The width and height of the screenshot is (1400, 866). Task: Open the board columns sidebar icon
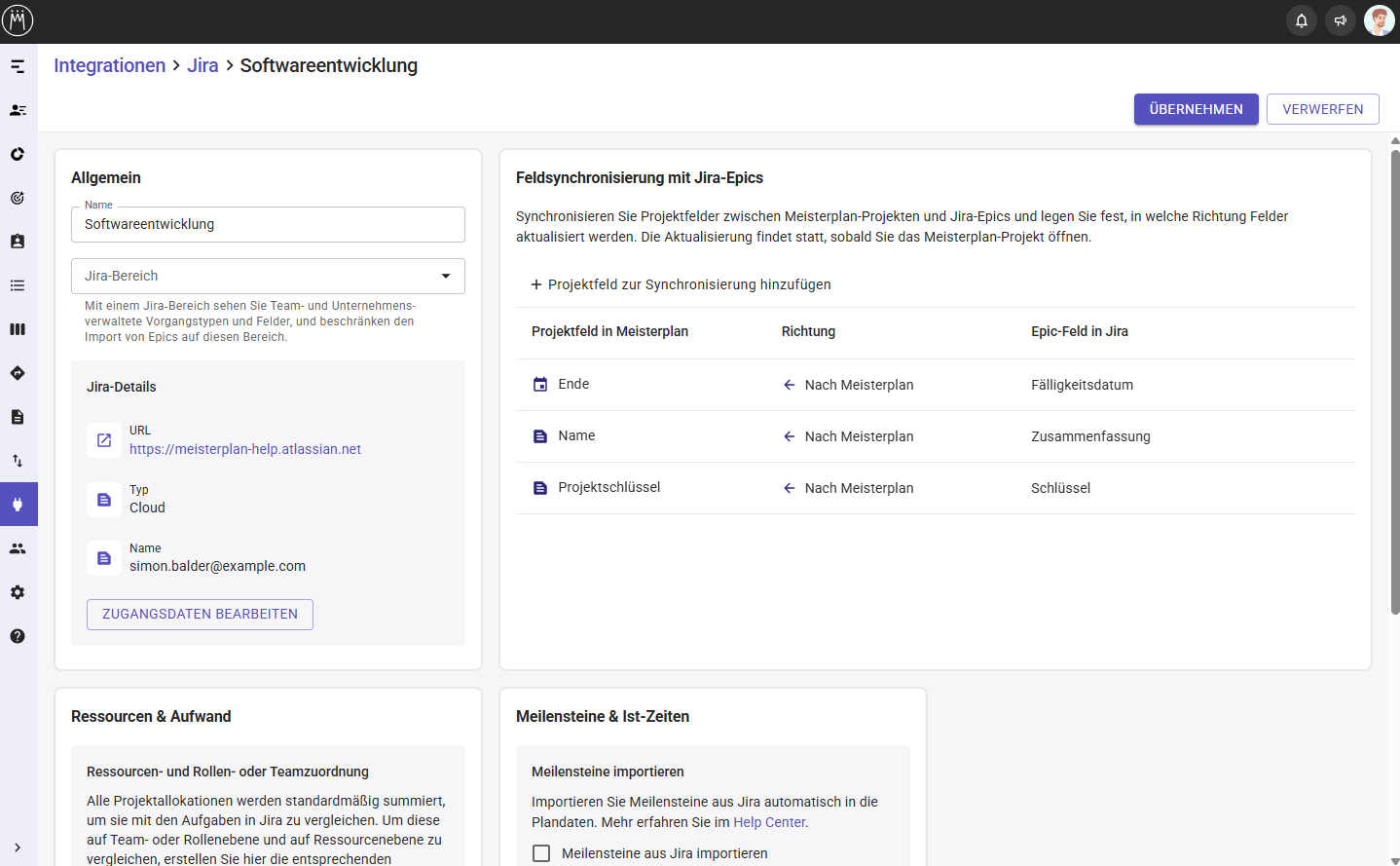18,329
